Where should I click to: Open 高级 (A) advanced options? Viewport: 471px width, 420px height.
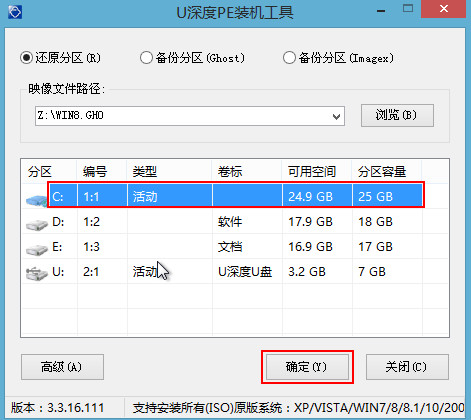[x=62, y=367]
